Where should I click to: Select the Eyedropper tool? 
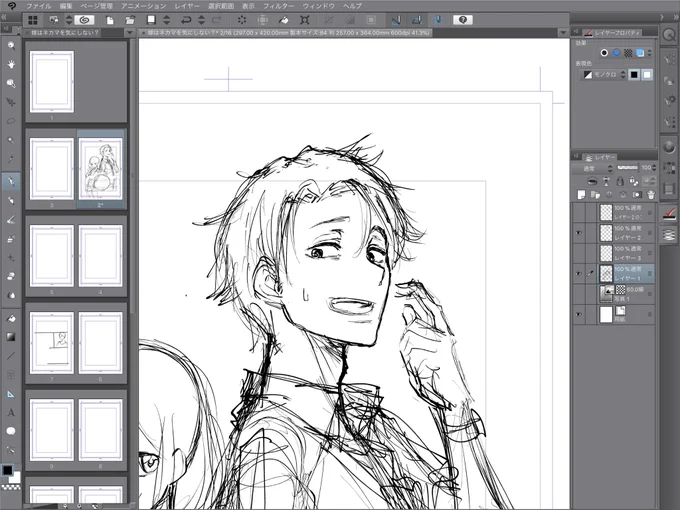pyautogui.click(x=11, y=159)
